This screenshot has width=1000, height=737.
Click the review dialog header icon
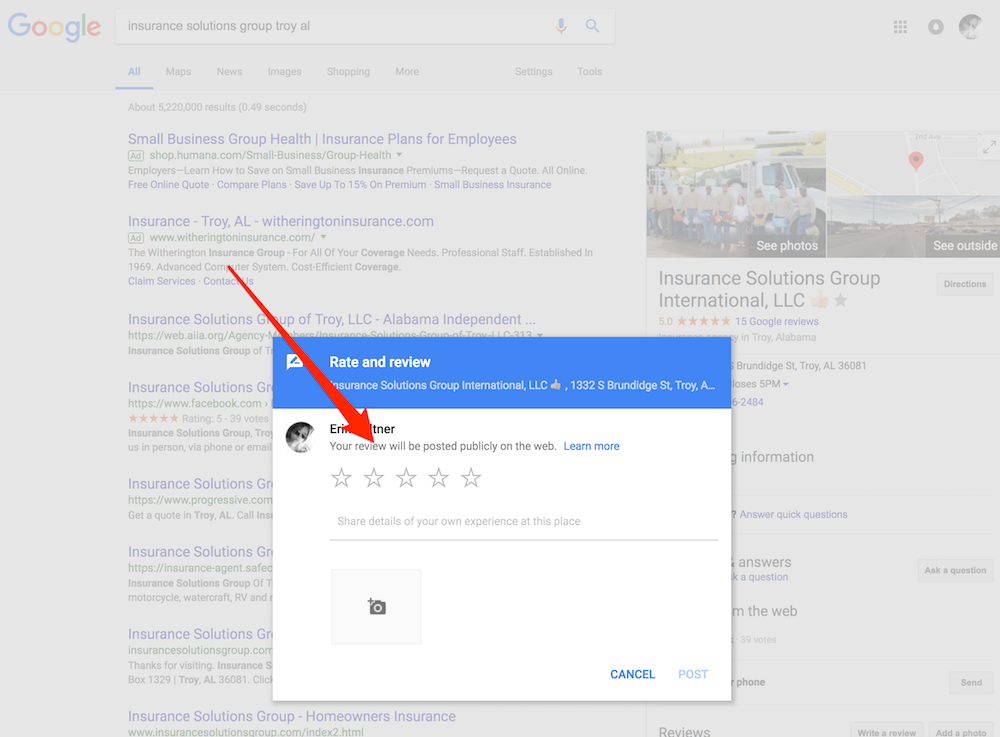point(295,362)
